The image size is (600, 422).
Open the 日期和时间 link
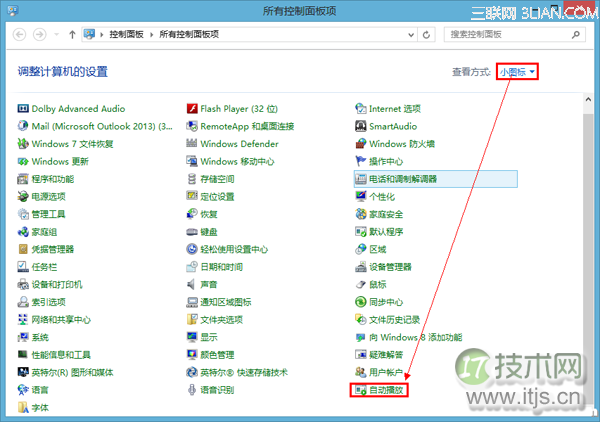[x=222, y=267]
